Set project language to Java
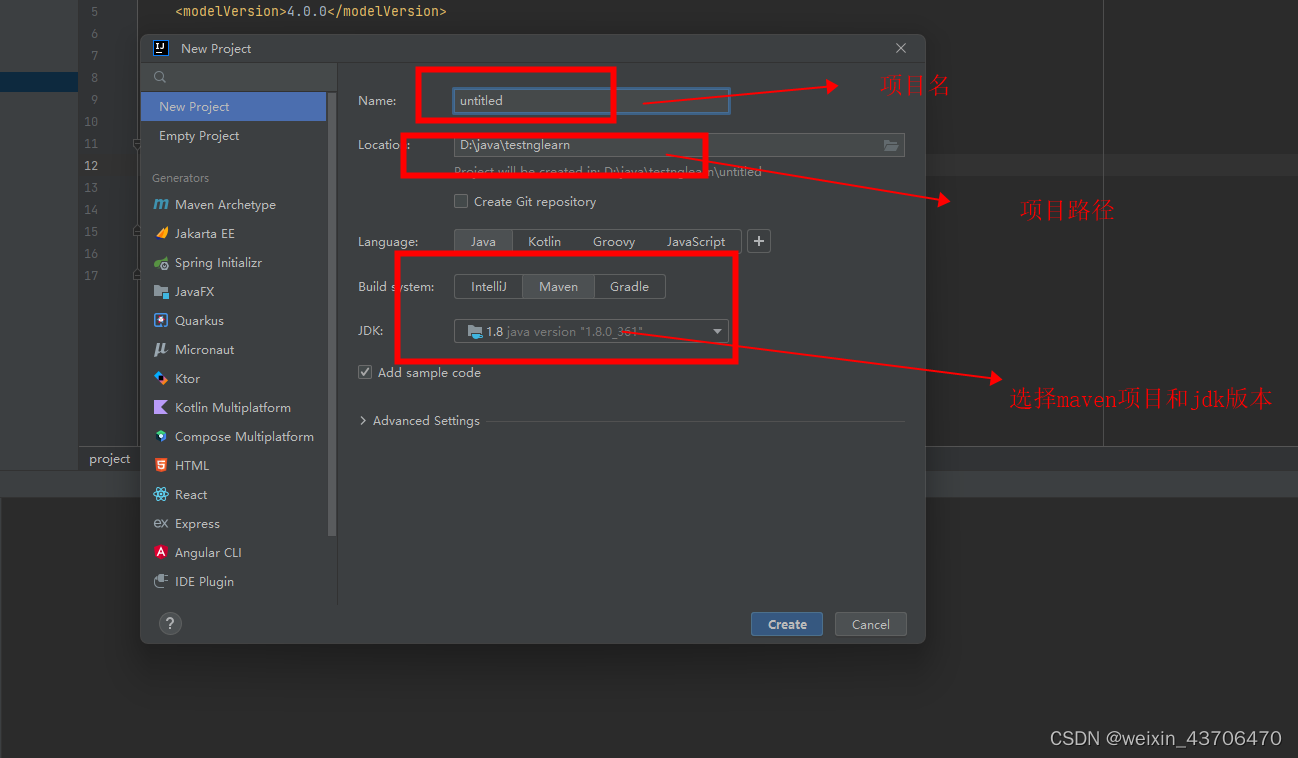This screenshot has width=1298, height=758. point(483,242)
